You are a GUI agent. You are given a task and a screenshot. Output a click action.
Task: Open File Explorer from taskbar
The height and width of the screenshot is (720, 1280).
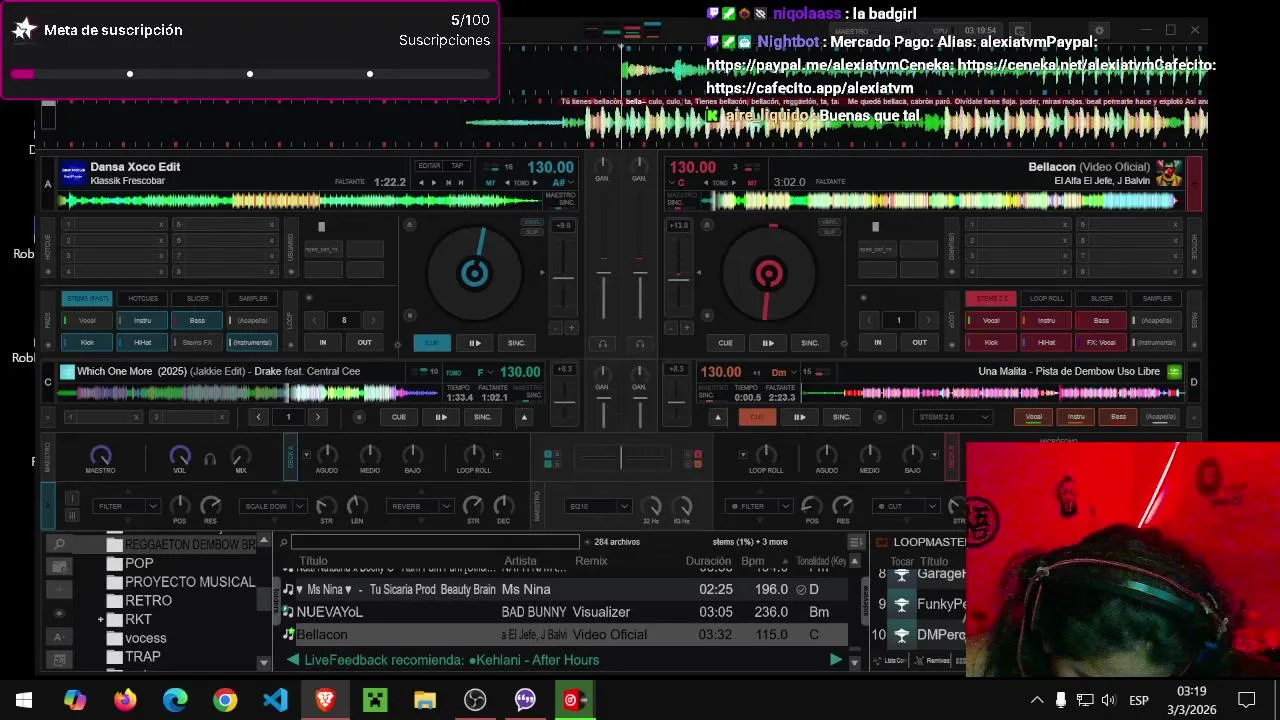425,699
